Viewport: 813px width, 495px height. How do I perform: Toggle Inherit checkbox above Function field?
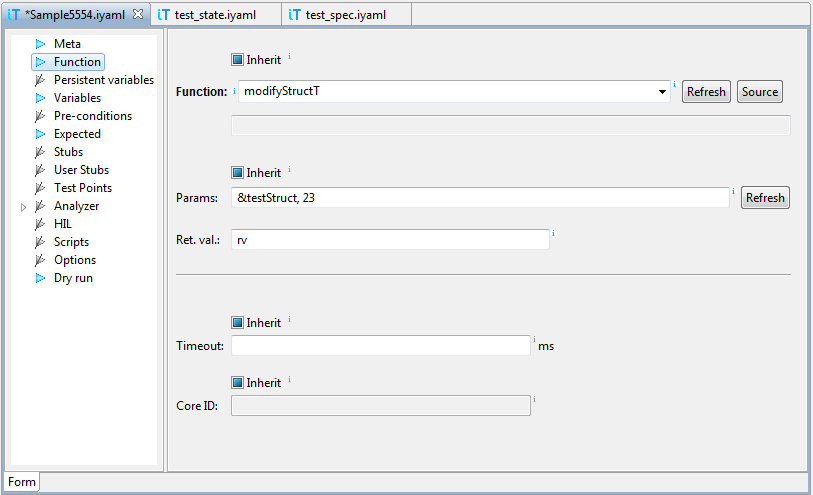point(237,59)
